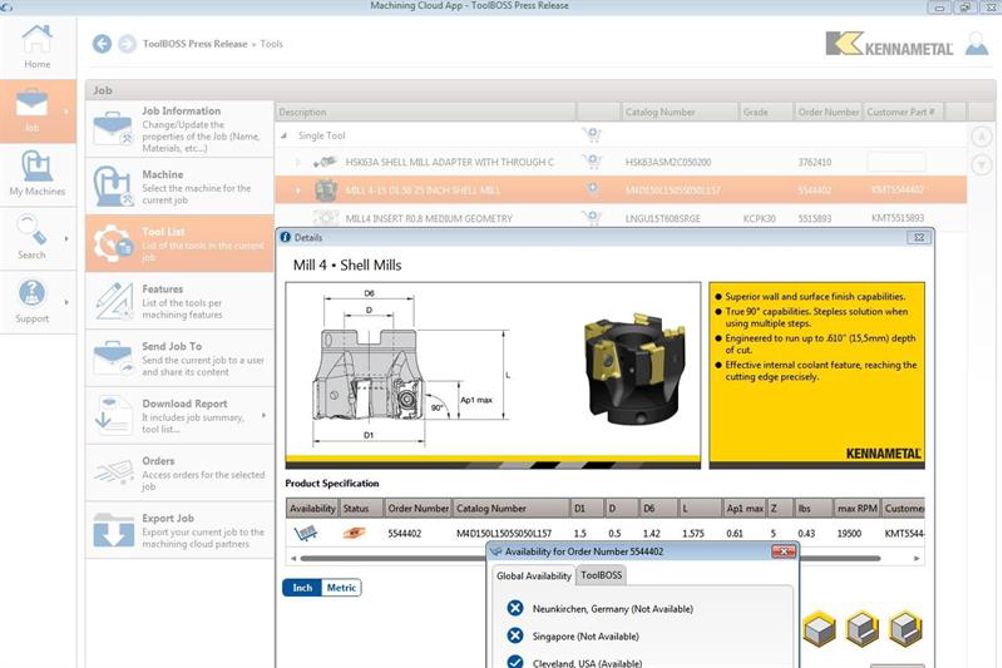The height and width of the screenshot is (668, 1002).
Task: Click the Kennametal logo in the header
Action: [889, 44]
